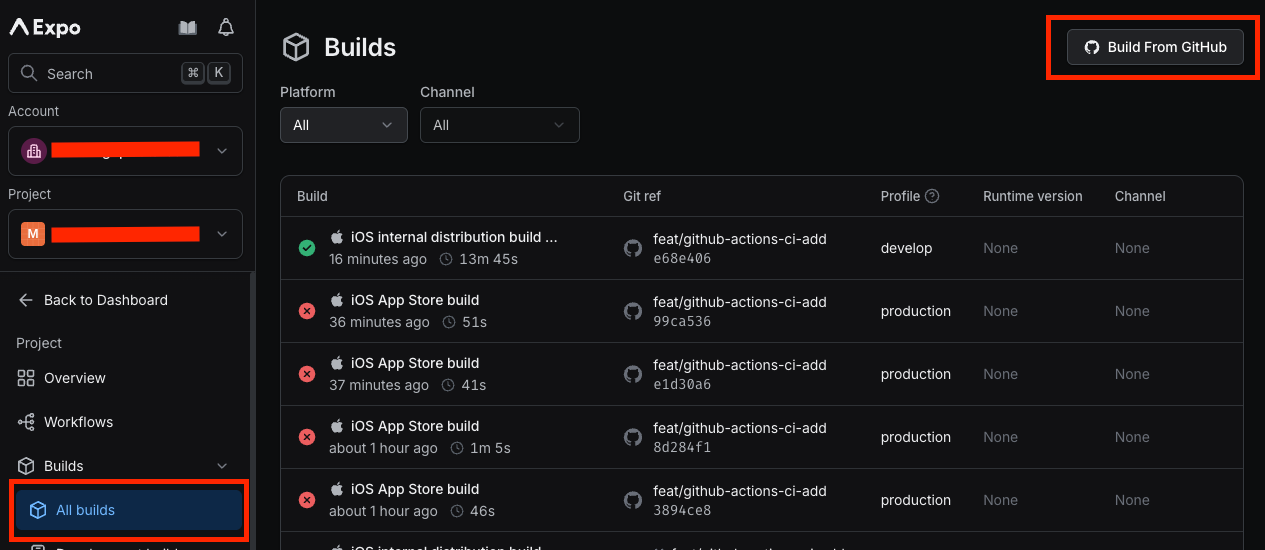Collapse the Builds section chevron

point(222,466)
